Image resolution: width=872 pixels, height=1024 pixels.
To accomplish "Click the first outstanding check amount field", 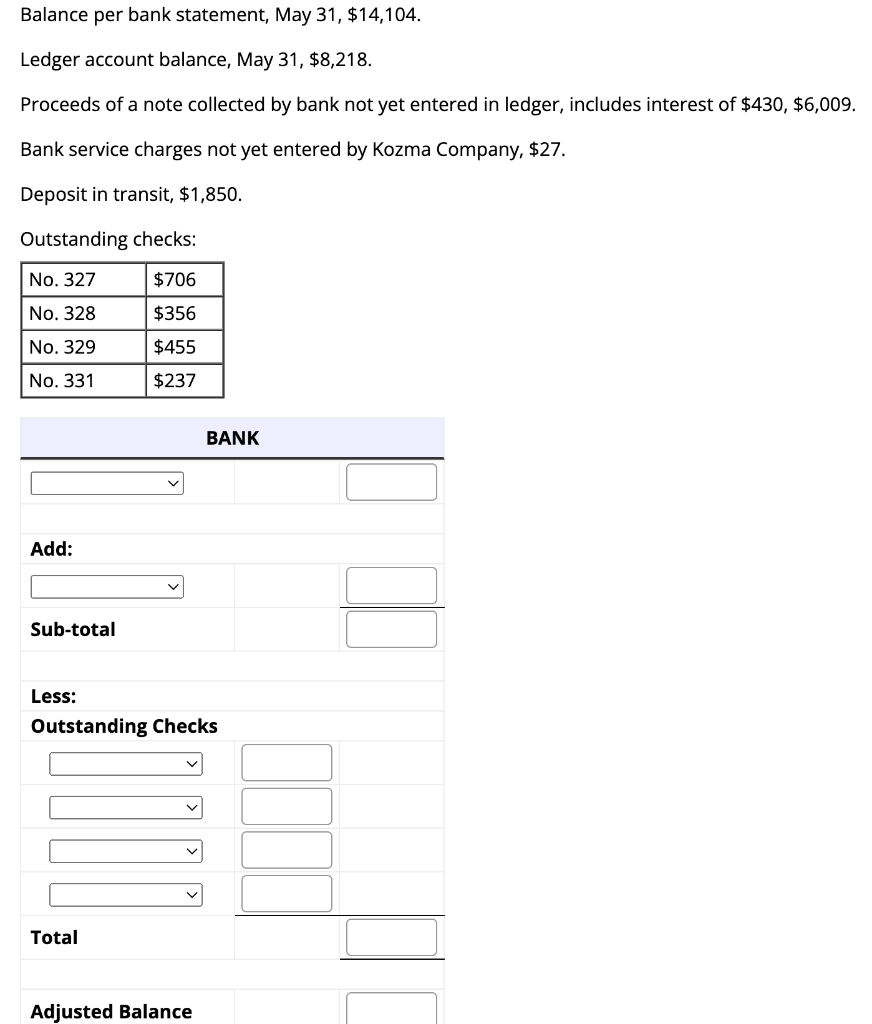I will pos(286,762).
